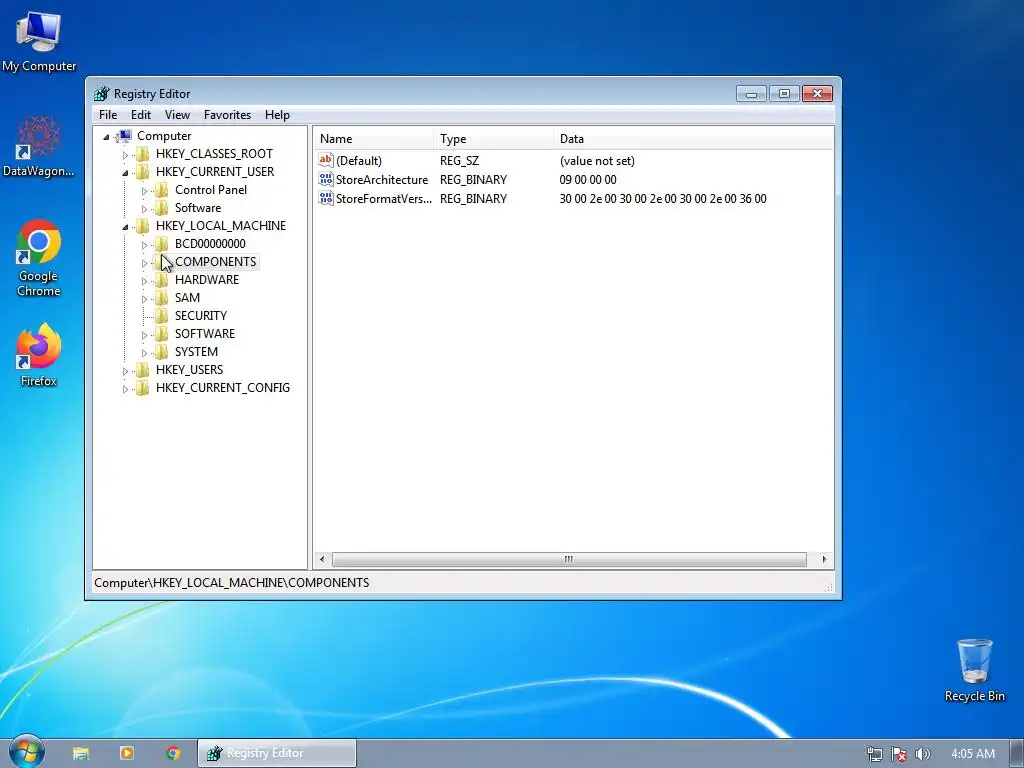Click the HKEY_LOCAL_MACHINE folder icon
This screenshot has height=768, width=1024.
142,226
